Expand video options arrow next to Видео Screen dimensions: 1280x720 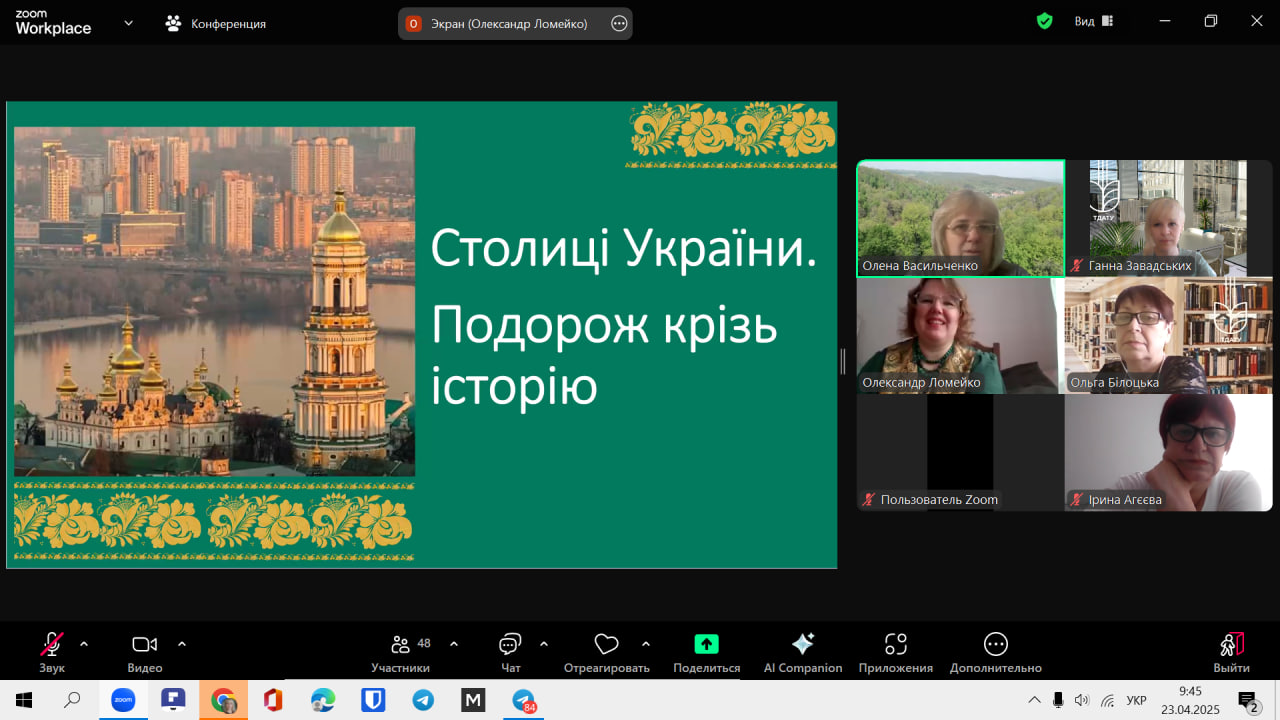tap(182, 644)
